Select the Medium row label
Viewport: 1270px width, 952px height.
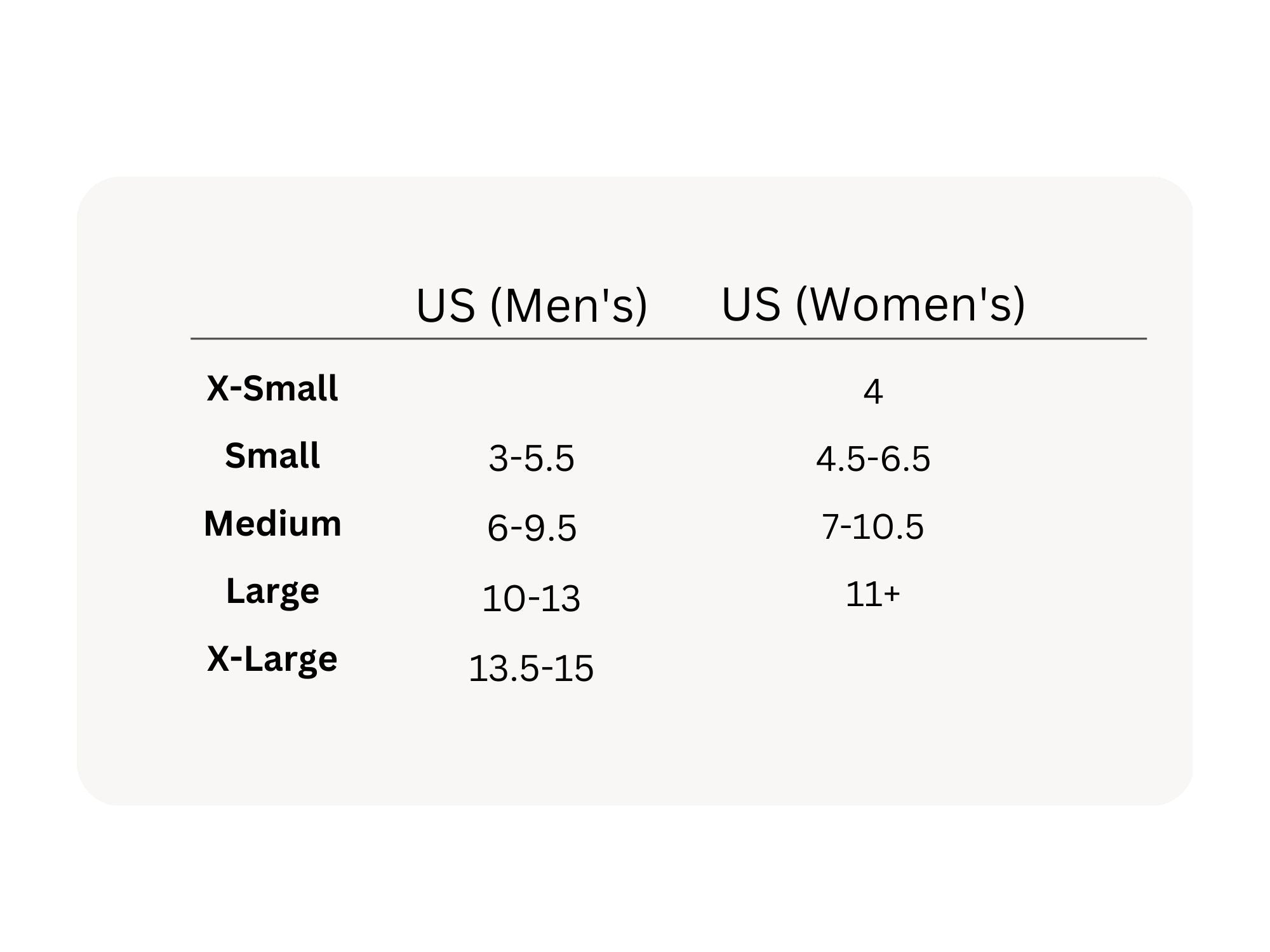[272, 524]
